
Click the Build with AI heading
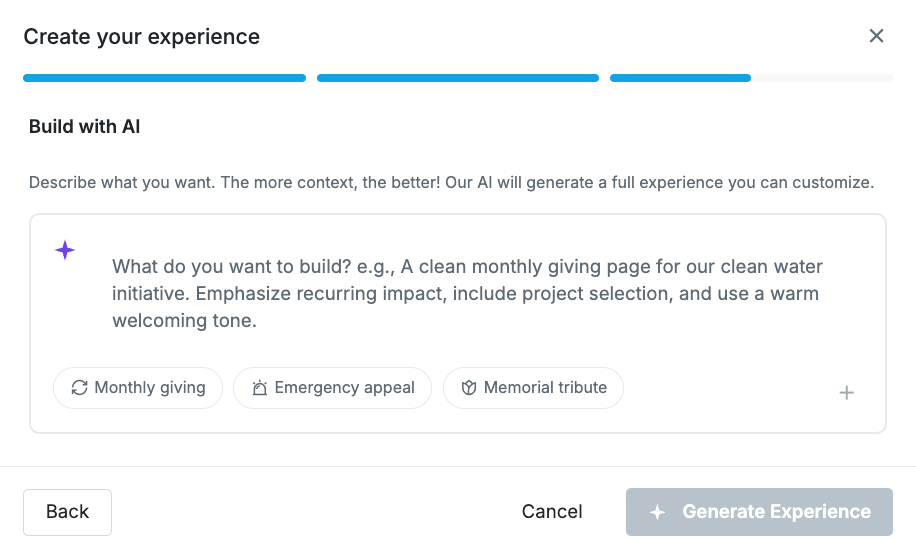pos(85,127)
